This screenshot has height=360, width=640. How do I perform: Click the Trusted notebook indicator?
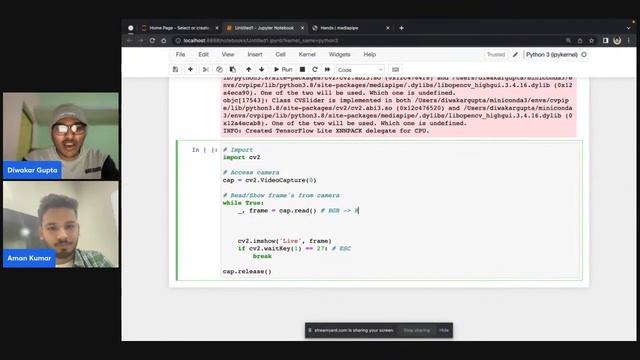point(496,54)
